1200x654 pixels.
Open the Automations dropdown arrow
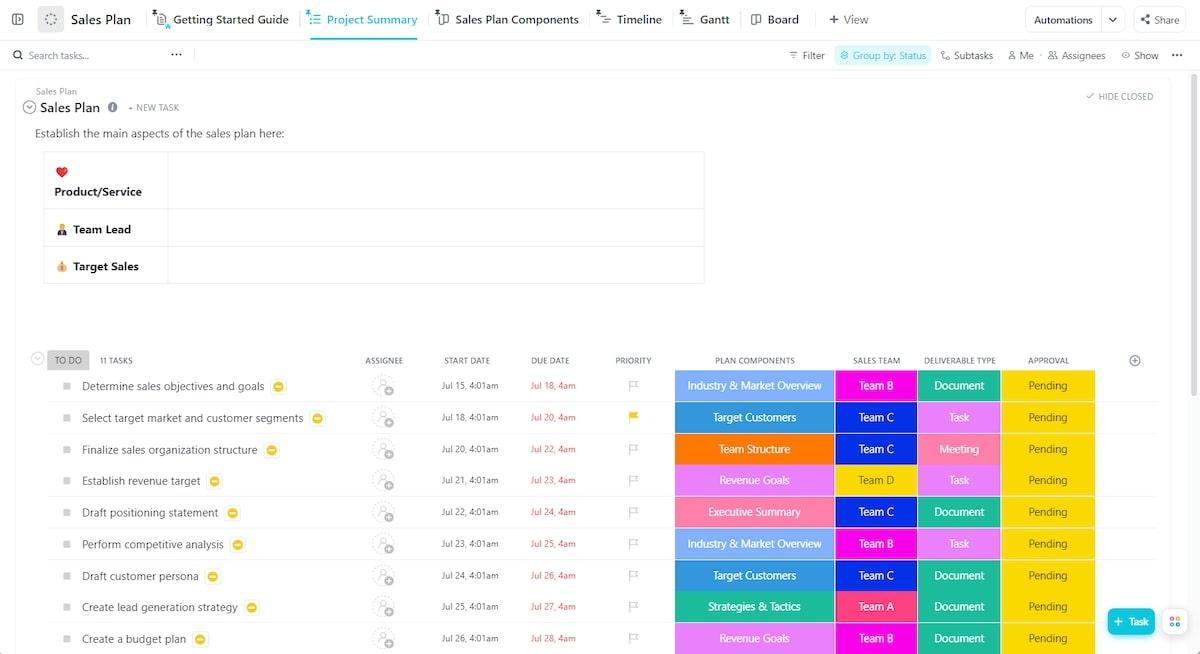1114,20
